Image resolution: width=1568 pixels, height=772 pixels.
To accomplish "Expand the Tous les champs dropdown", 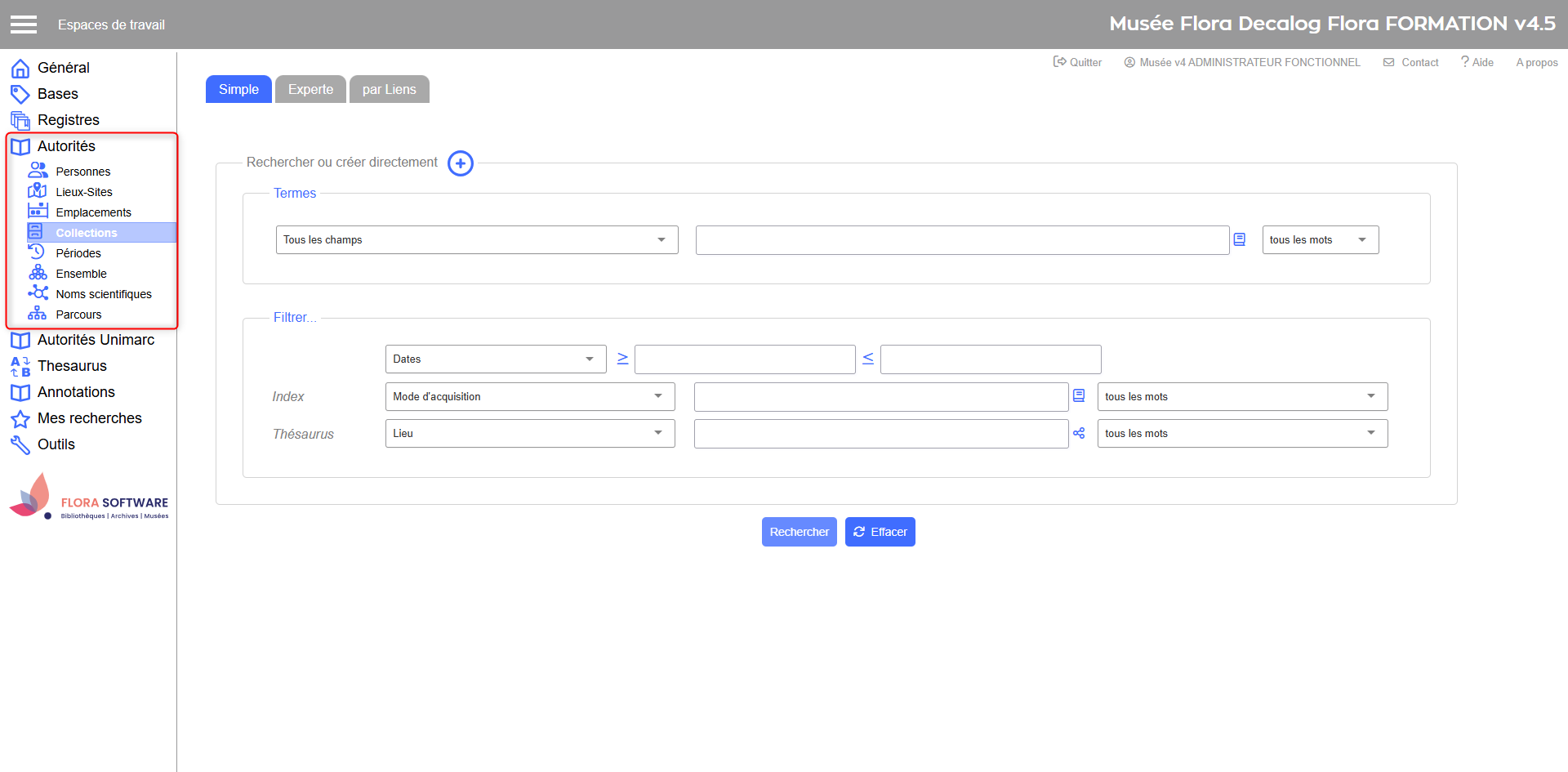I will click(477, 240).
